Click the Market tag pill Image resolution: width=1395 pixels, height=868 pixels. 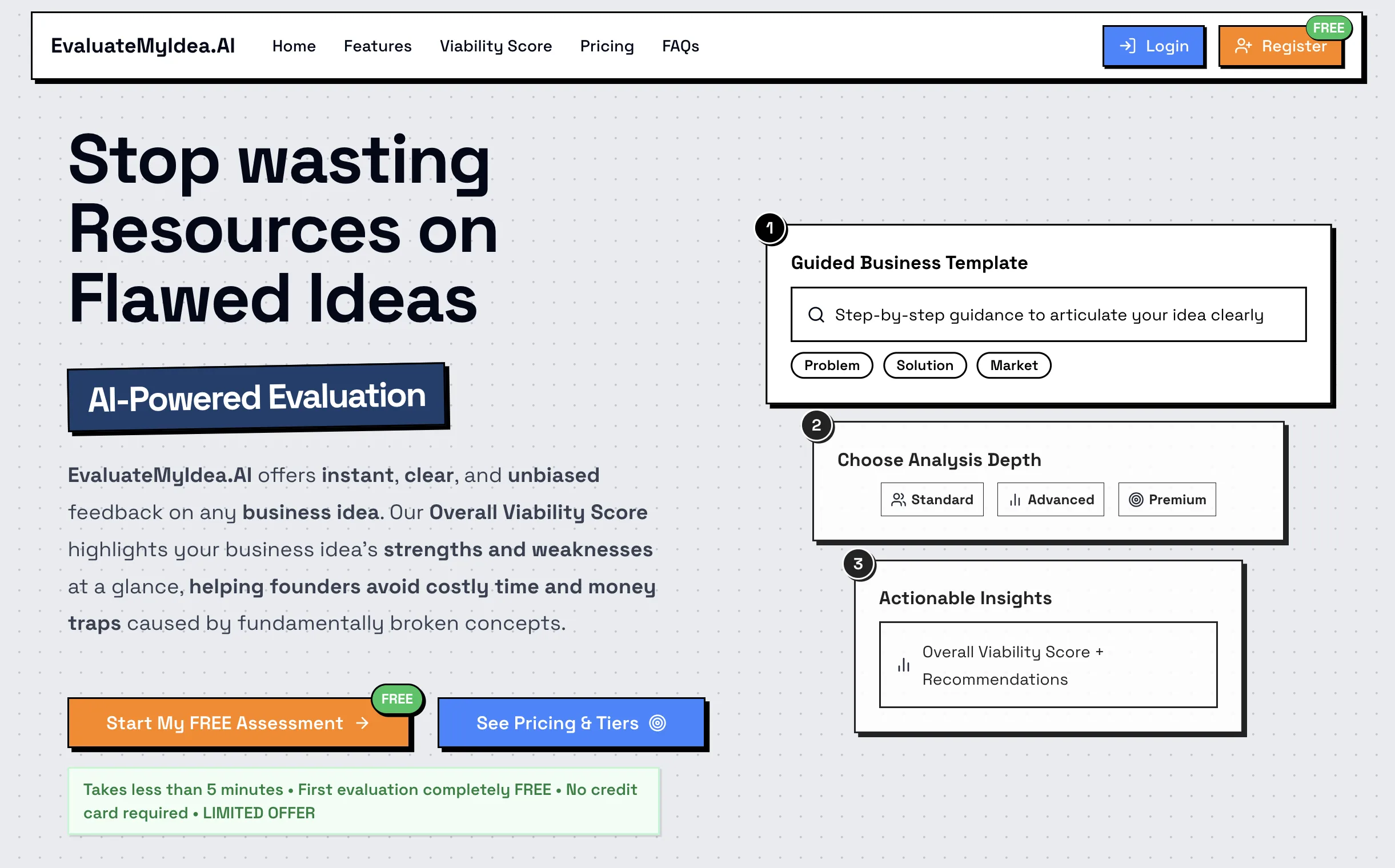pos(1013,365)
